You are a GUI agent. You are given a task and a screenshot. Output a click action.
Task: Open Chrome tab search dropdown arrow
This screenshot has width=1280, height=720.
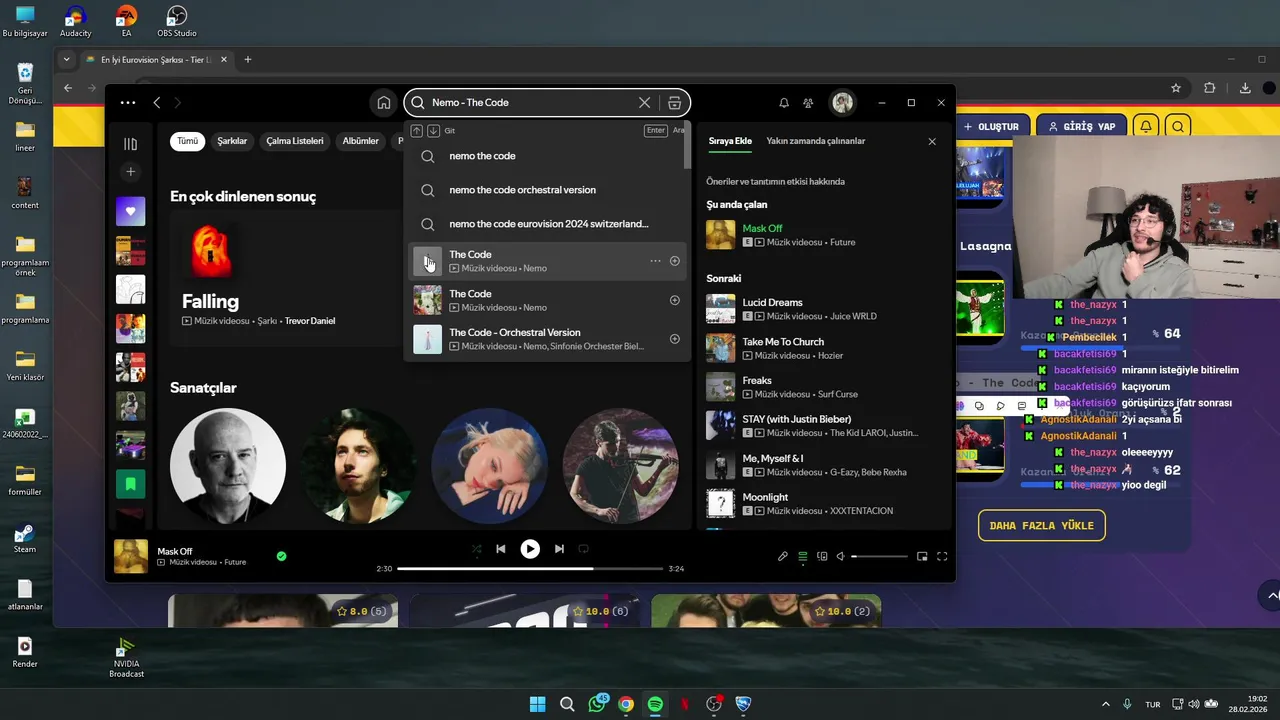click(67, 59)
